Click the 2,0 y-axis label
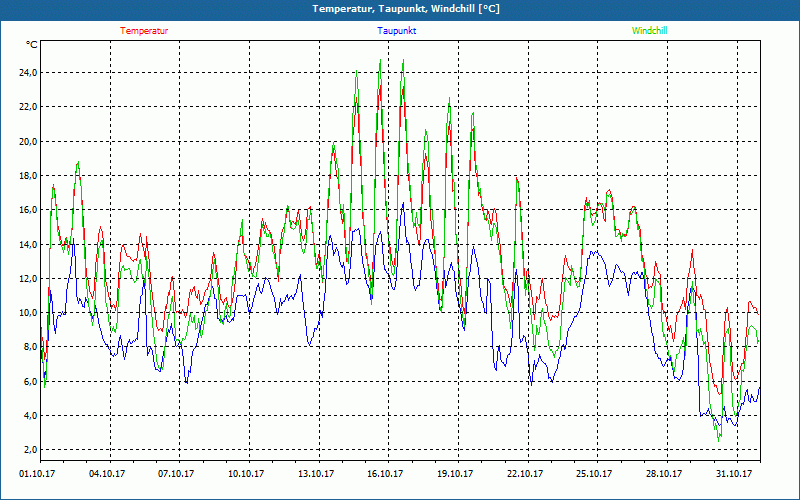The height and width of the screenshot is (500, 800). pyautogui.click(x=30, y=449)
